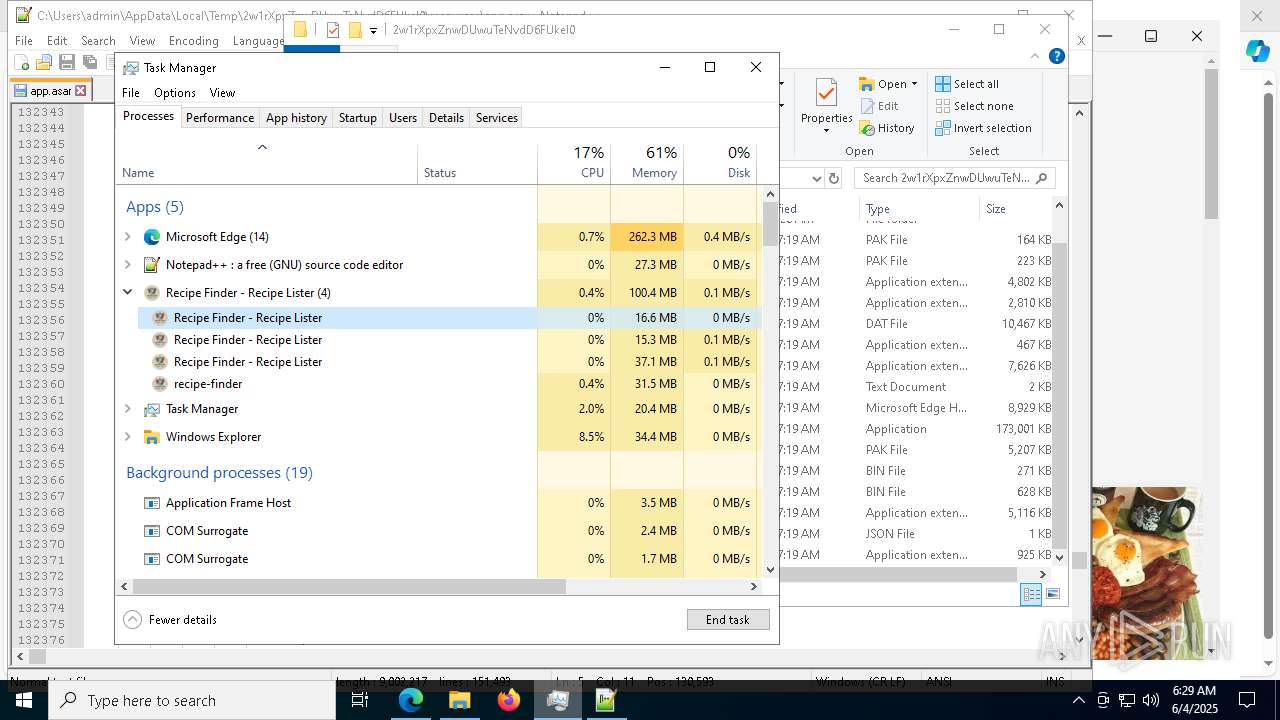This screenshot has height=720, width=1280.
Task: Switch to the Users tab
Action: coord(403,118)
